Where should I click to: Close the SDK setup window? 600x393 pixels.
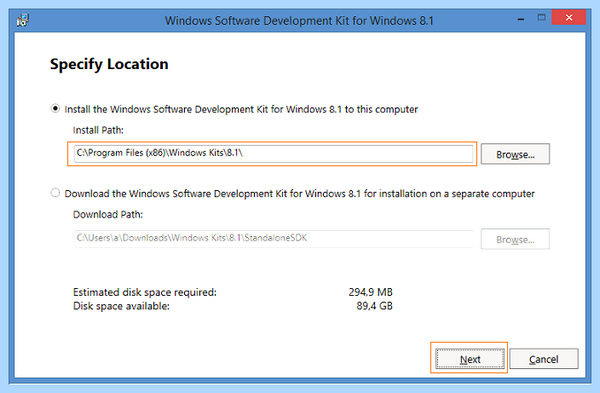[x=569, y=18]
